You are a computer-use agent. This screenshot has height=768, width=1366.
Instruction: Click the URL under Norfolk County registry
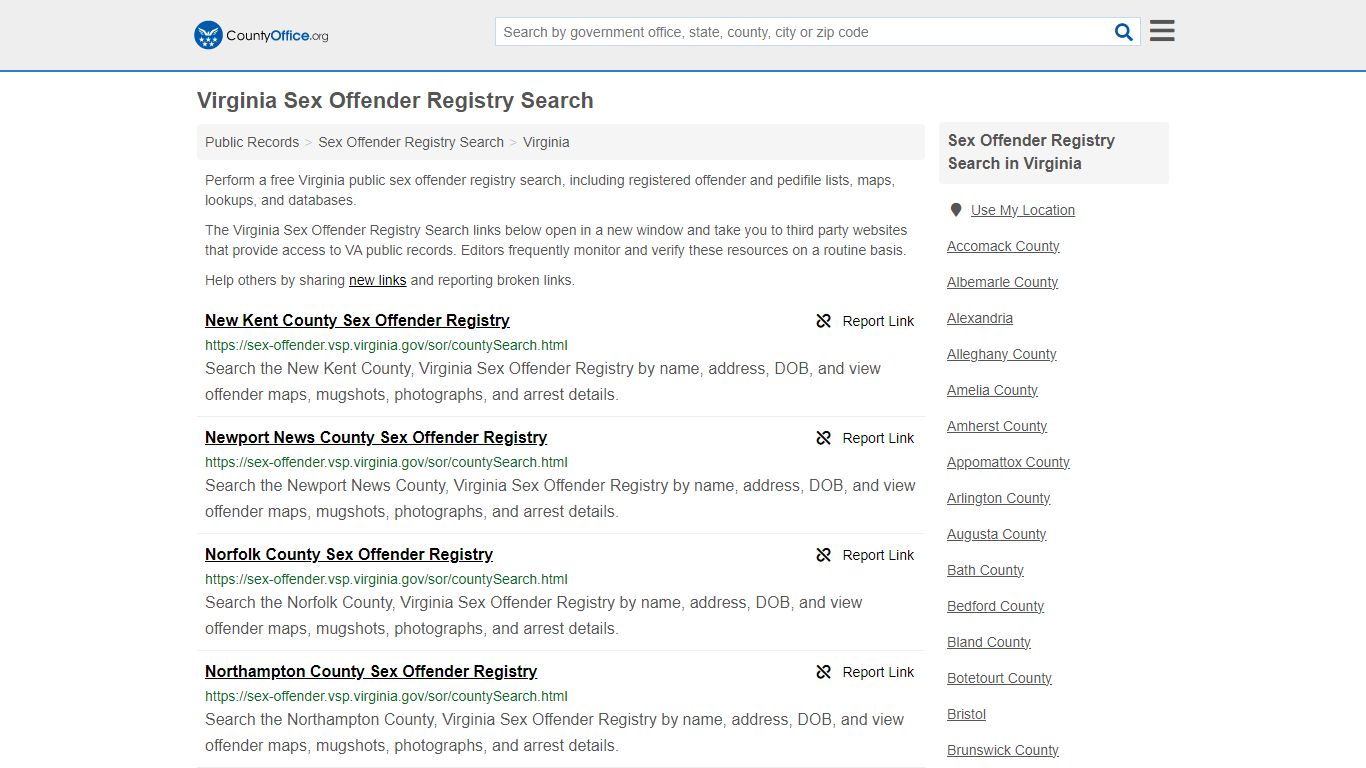(386, 579)
